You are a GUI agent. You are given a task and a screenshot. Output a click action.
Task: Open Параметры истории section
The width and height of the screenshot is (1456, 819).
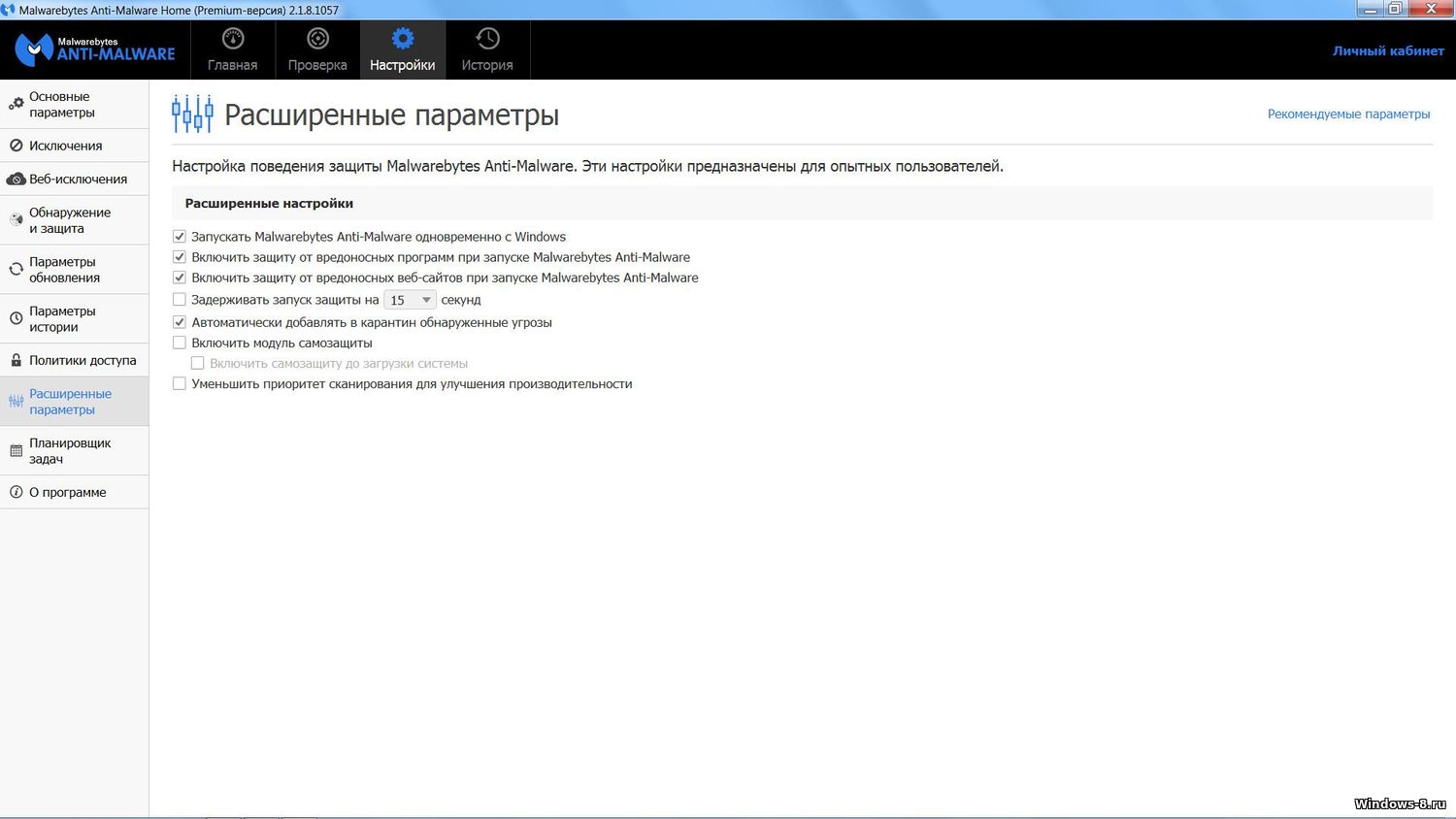75,318
